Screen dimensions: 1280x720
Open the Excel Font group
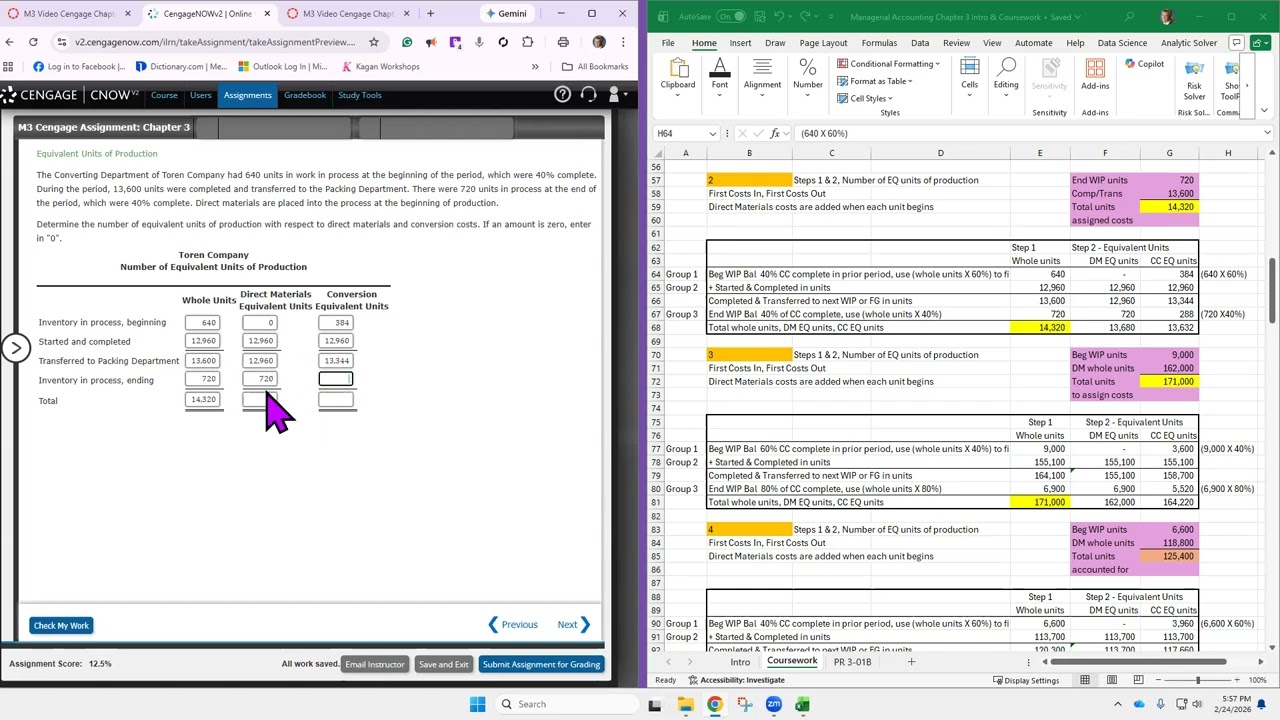[720, 75]
